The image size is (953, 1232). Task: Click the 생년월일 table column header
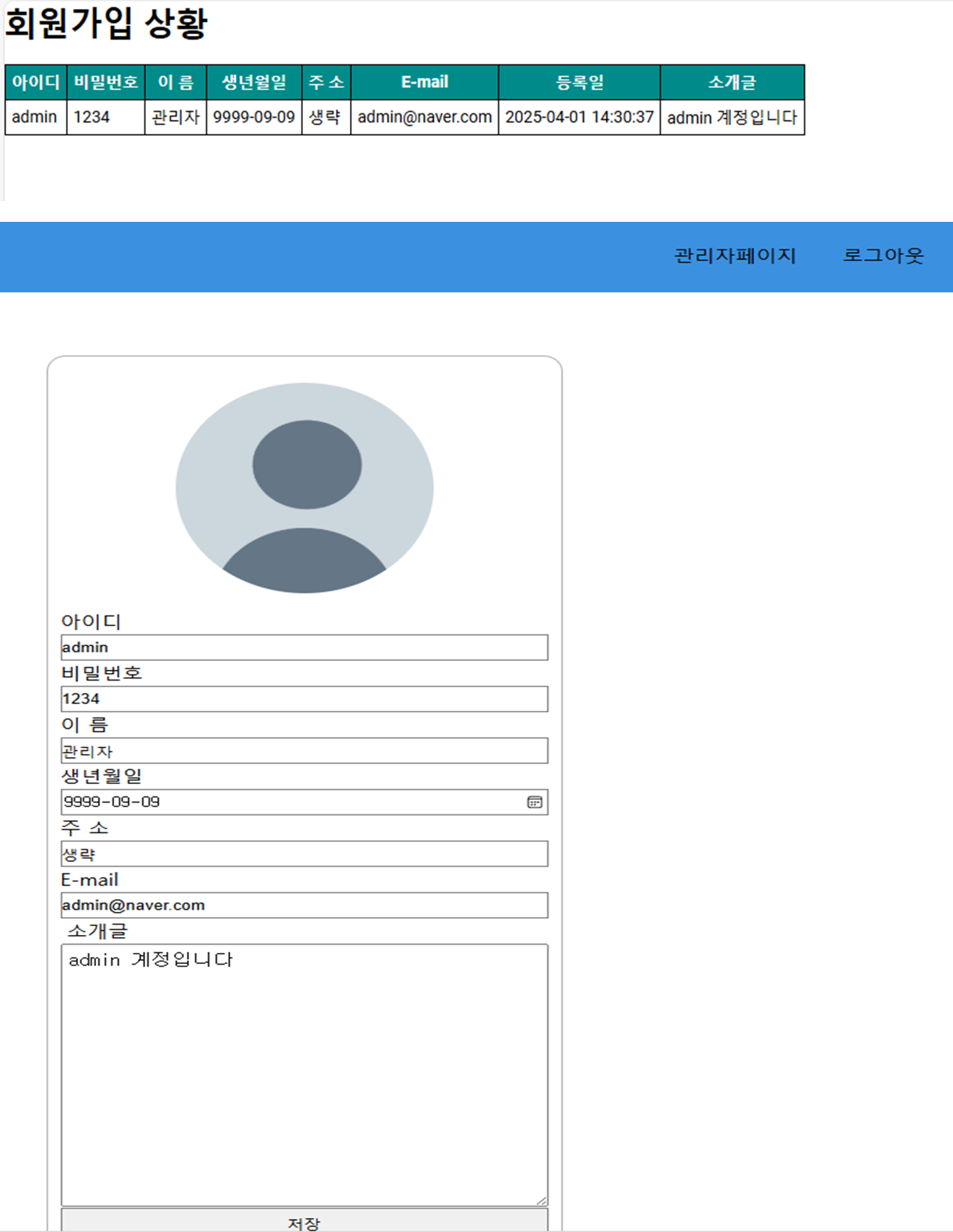click(254, 82)
